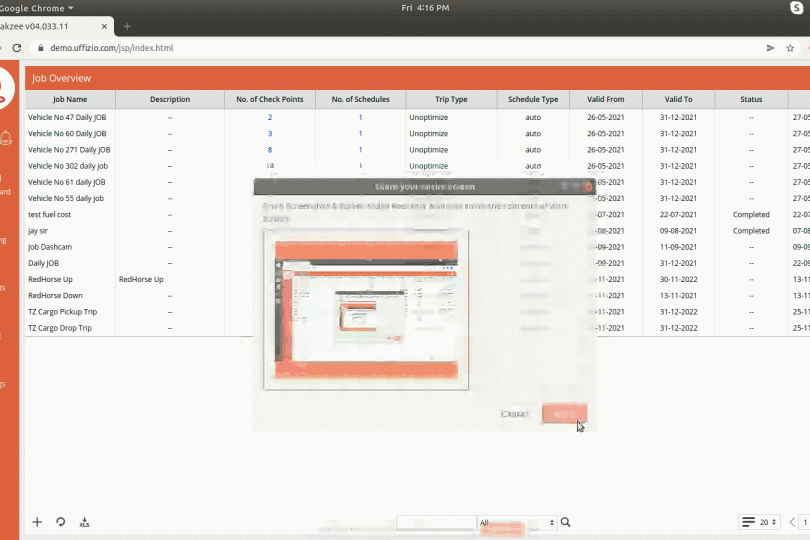Click the refresh table icon
Image resolution: width=810 pixels, height=540 pixels.
click(x=61, y=522)
